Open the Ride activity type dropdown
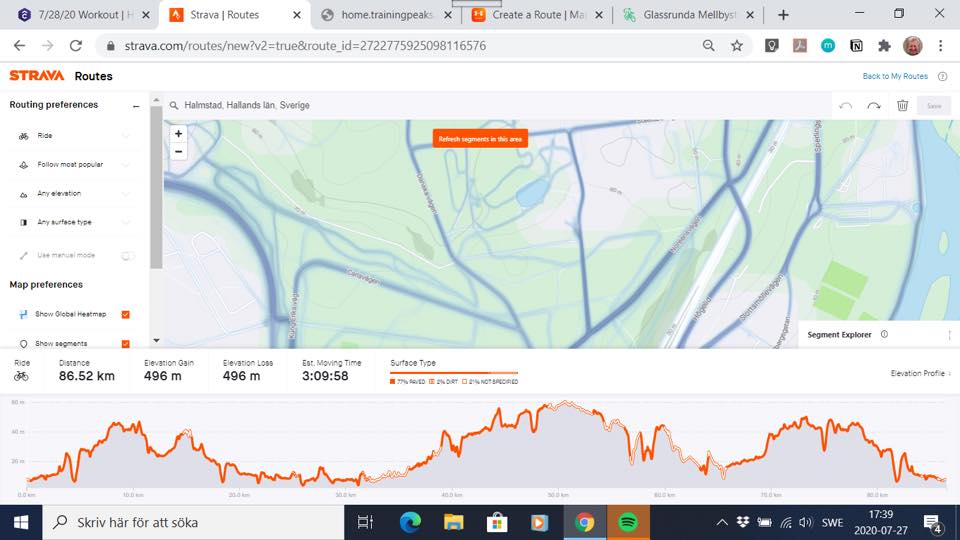This screenshot has width=960, height=540. (x=73, y=136)
